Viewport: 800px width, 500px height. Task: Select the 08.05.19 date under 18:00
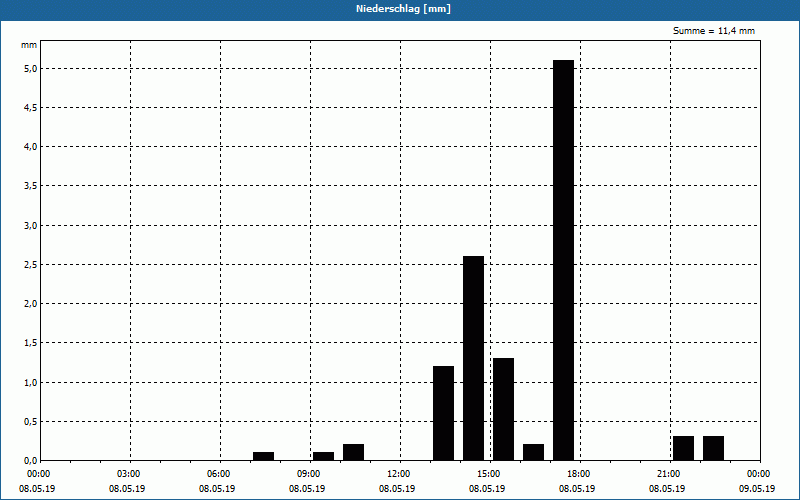(x=577, y=489)
